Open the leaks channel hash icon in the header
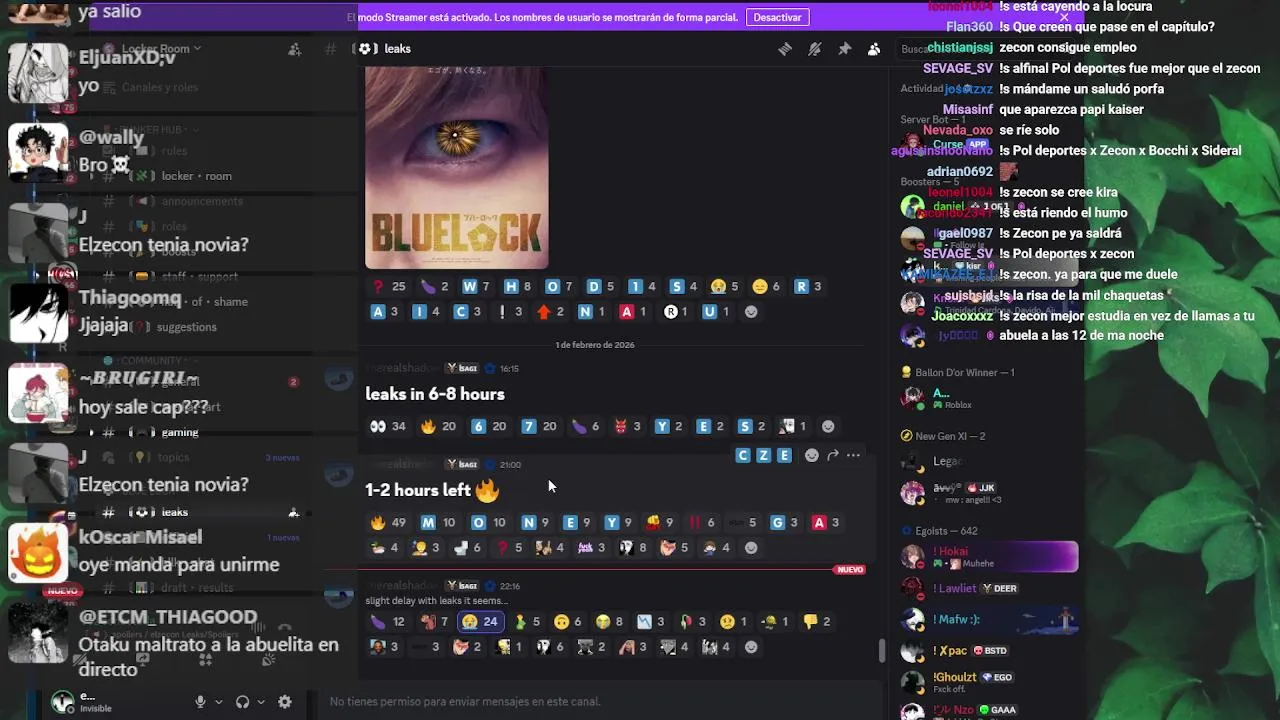The height and width of the screenshot is (720, 1280). coord(367,49)
